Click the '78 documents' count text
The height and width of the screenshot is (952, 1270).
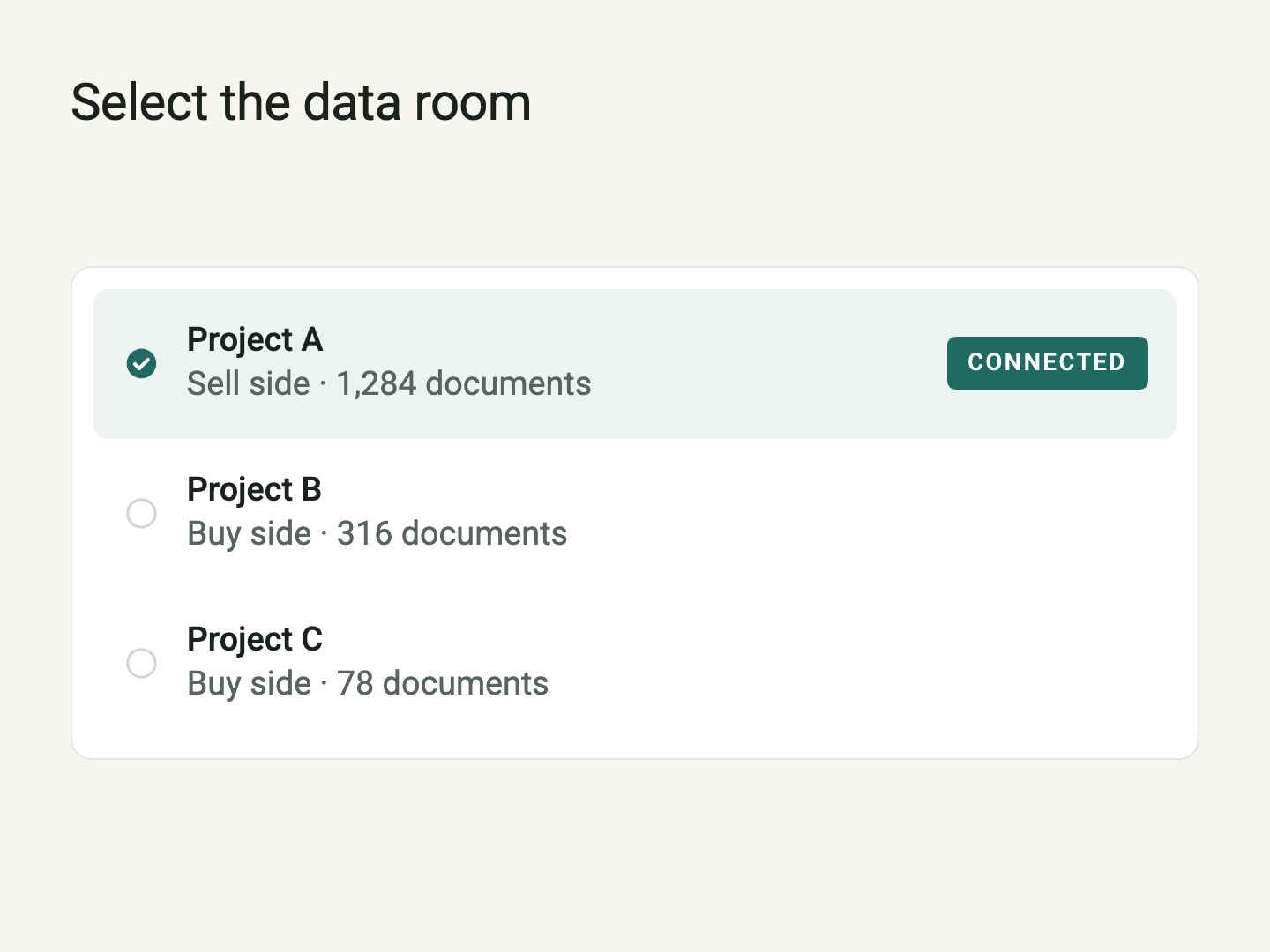coord(443,684)
